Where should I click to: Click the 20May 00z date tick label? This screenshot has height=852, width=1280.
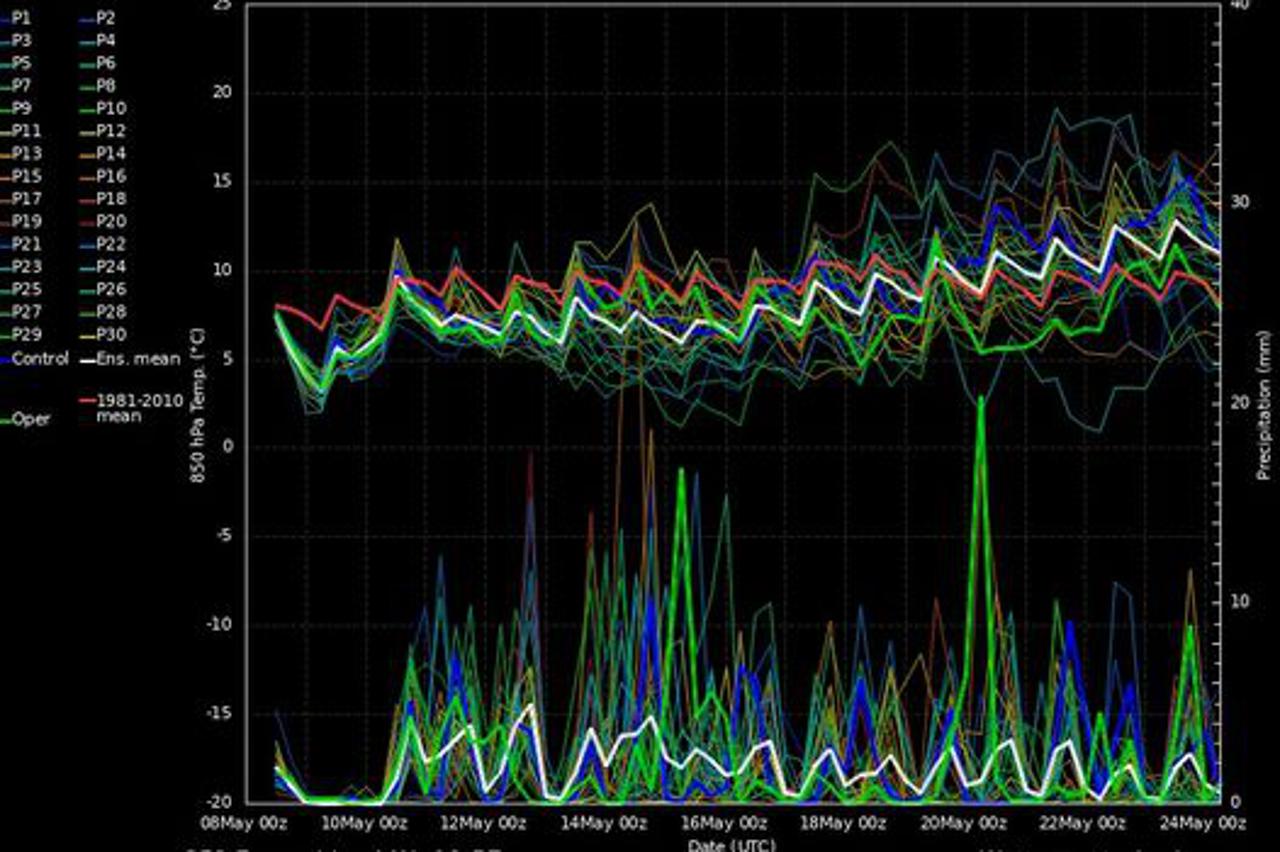pyautogui.click(x=966, y=823)
